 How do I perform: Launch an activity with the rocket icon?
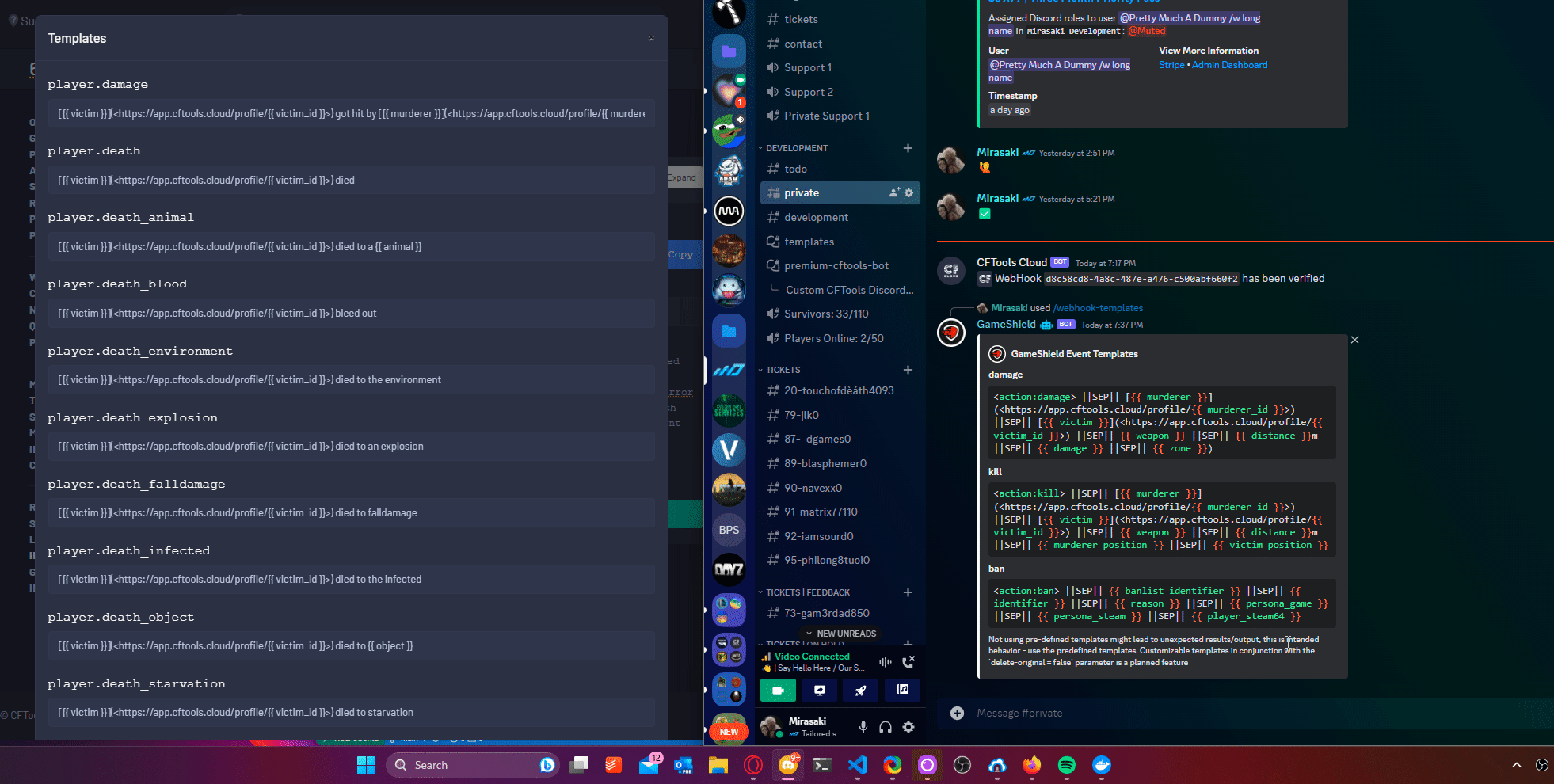pyautogui.click(x=860, y=691)
